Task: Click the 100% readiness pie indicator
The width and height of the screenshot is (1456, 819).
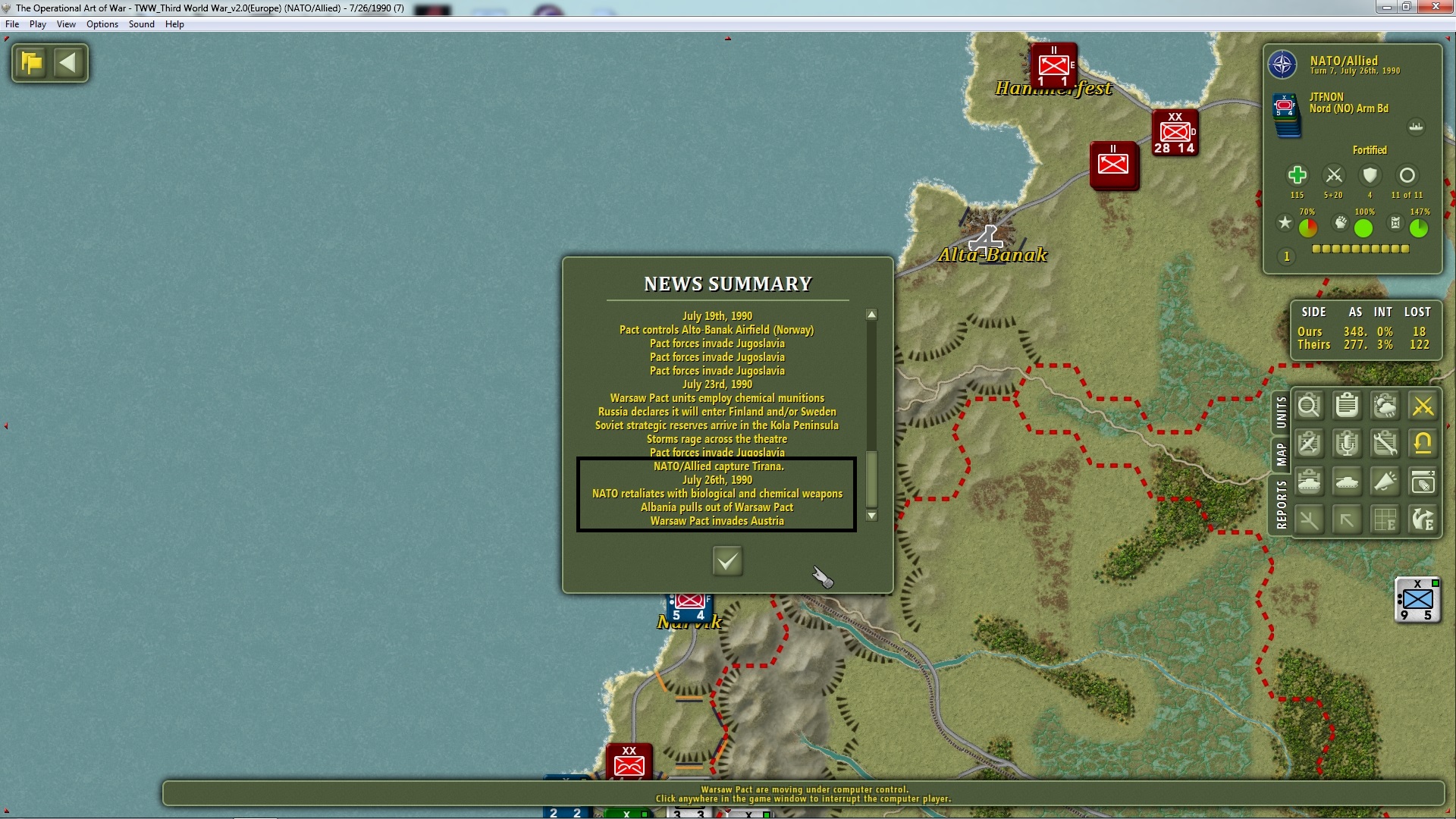Action: pos(1363,227)
